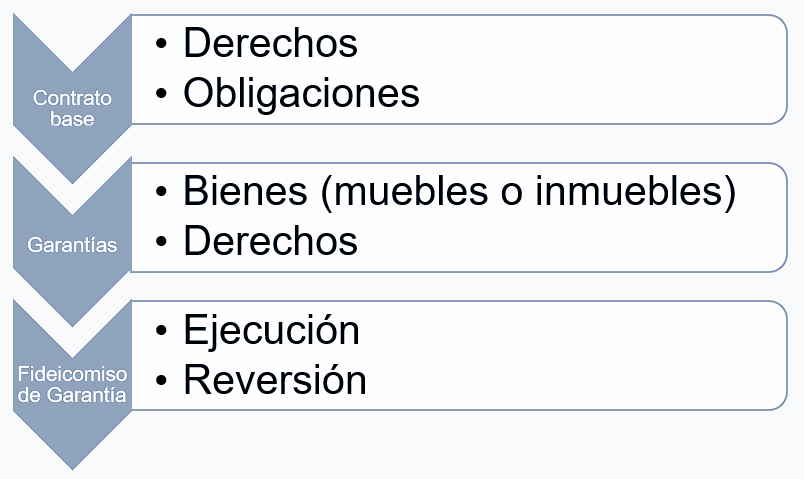Select the "Obligaciones" bullet text

point(301,93)
